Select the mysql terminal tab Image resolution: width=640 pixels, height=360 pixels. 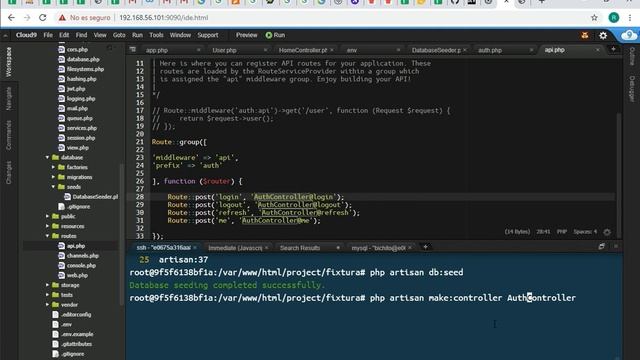[x=378, y=248]
